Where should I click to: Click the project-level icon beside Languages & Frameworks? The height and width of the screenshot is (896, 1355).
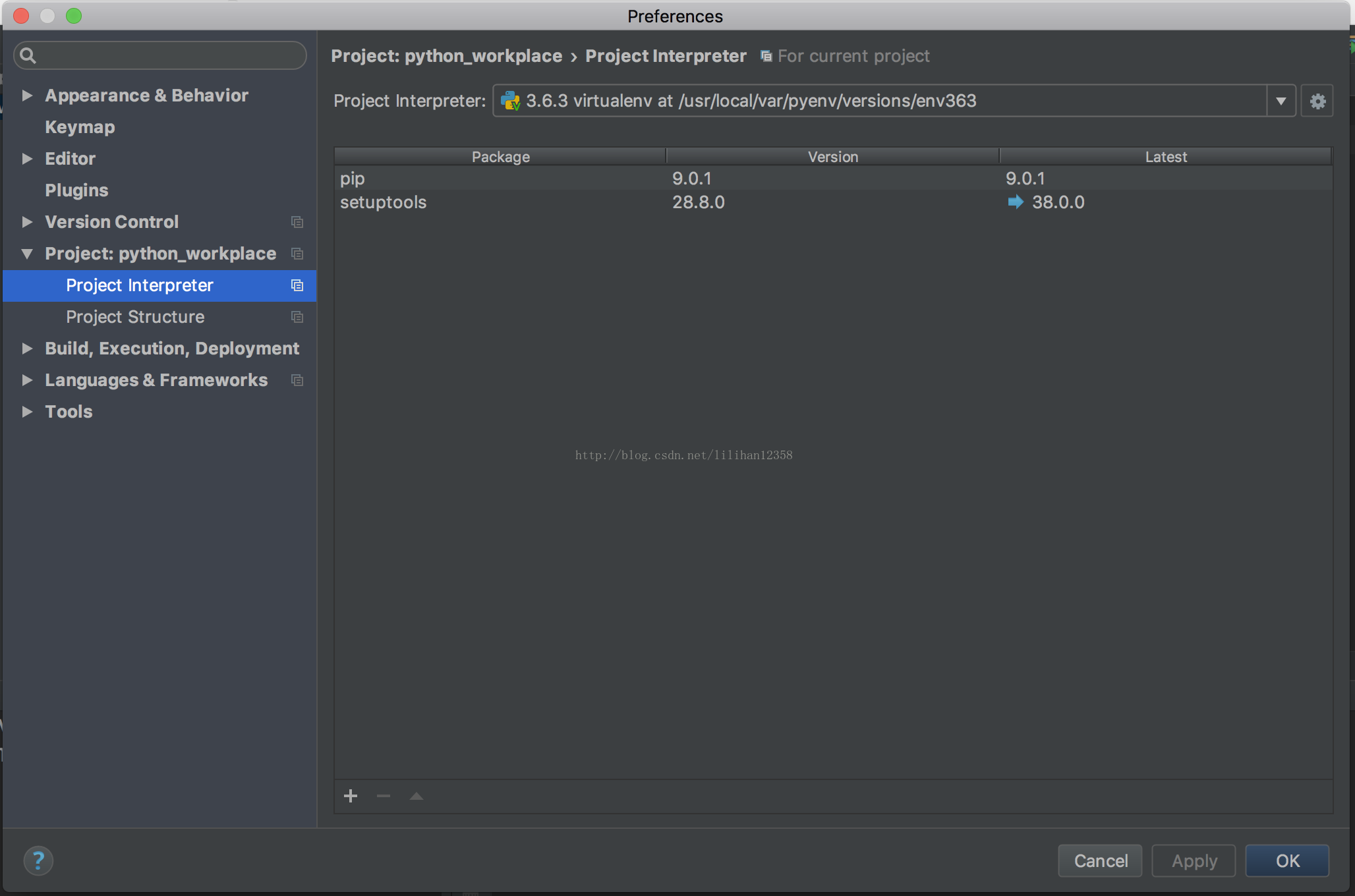click(297, 380)
